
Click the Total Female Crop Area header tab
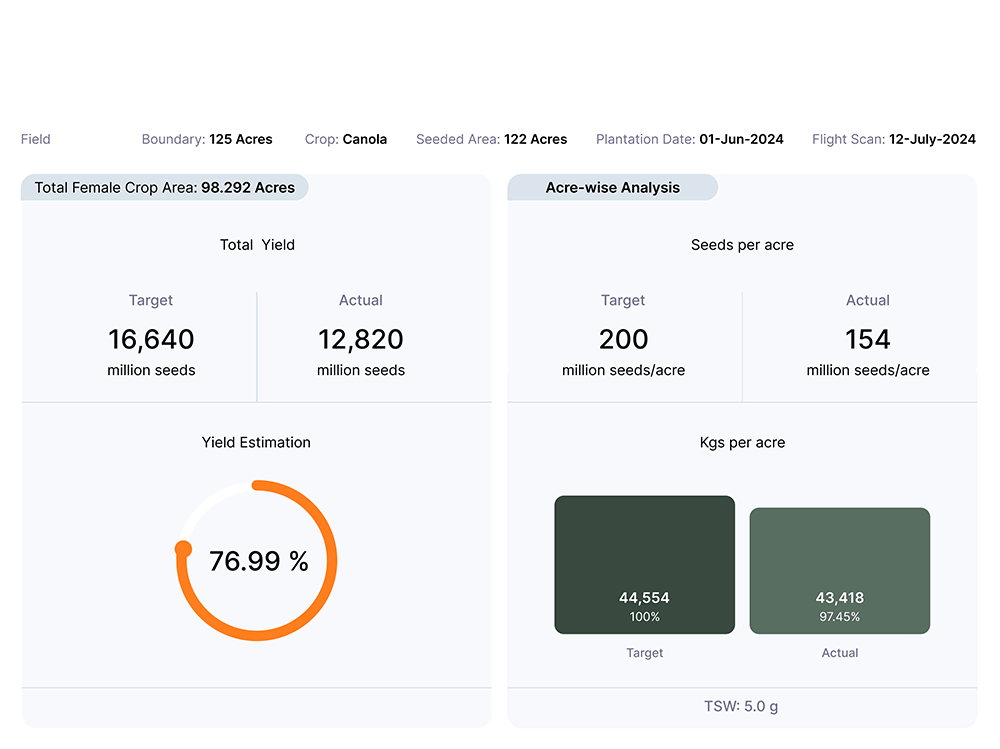click(x=165, y=187)
